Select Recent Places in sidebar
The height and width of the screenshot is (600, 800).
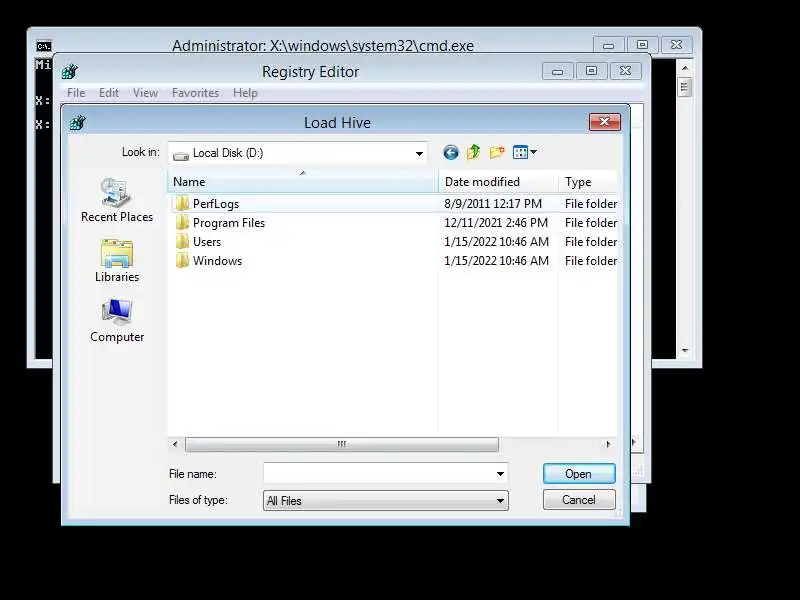[x=117, y=199]
